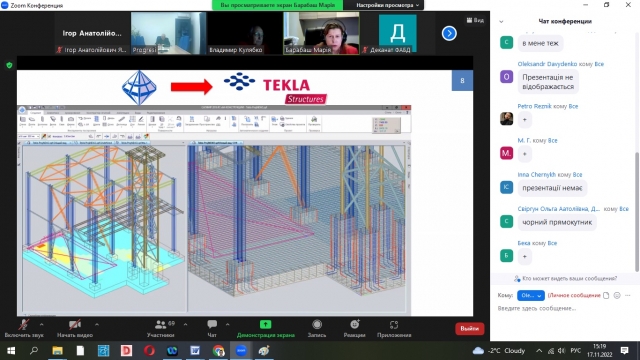Click the Запись record button
This screenshot has height=360, width=640.
coord(317,329)
